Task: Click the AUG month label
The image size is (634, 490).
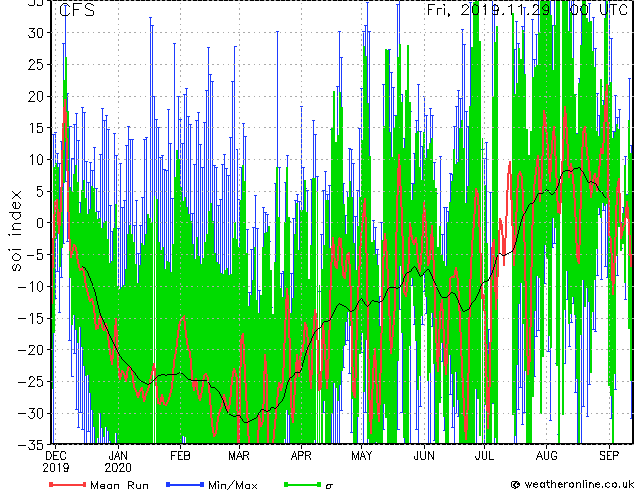Action: tap(546, 456)
